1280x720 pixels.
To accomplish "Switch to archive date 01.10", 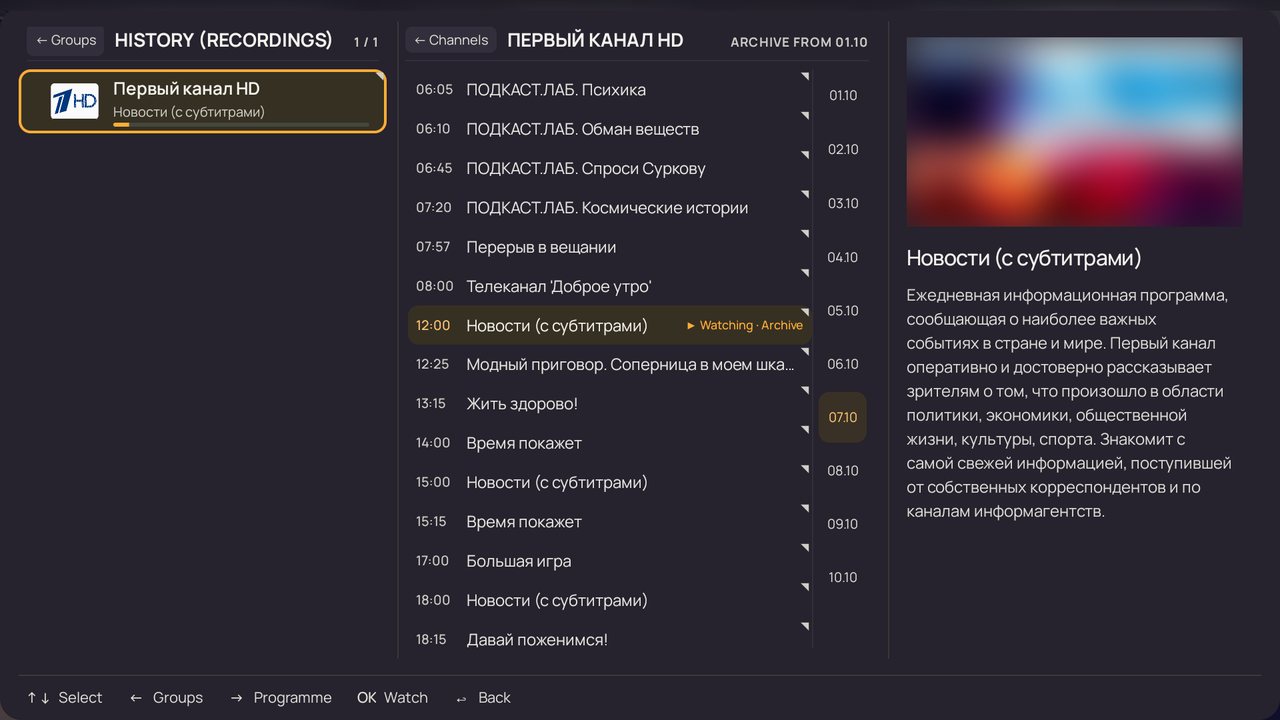I will (843, 96).
